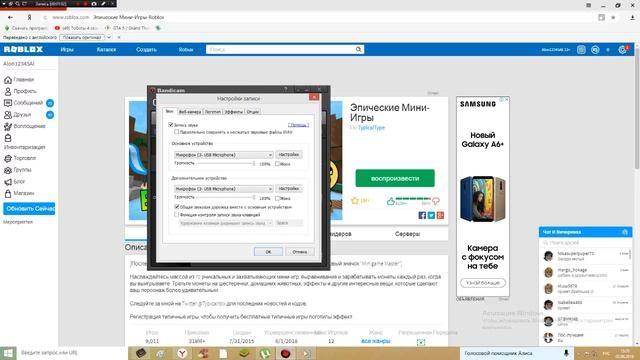
Task: Open the Игры menu in Roblox header
Action: [x=67, y=49]
